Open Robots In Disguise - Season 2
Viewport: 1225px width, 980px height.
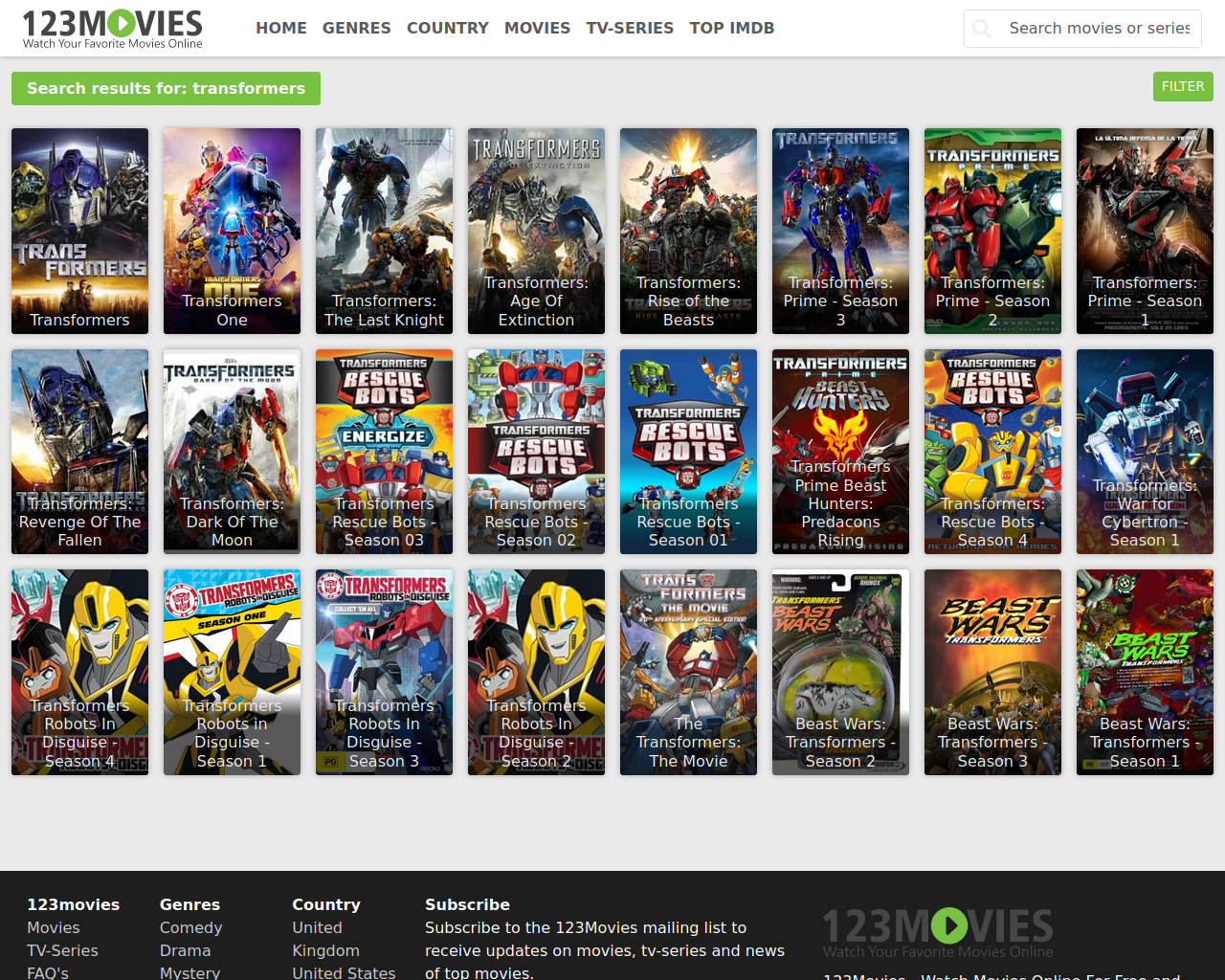pyautogui.click(x=536, y=672)
